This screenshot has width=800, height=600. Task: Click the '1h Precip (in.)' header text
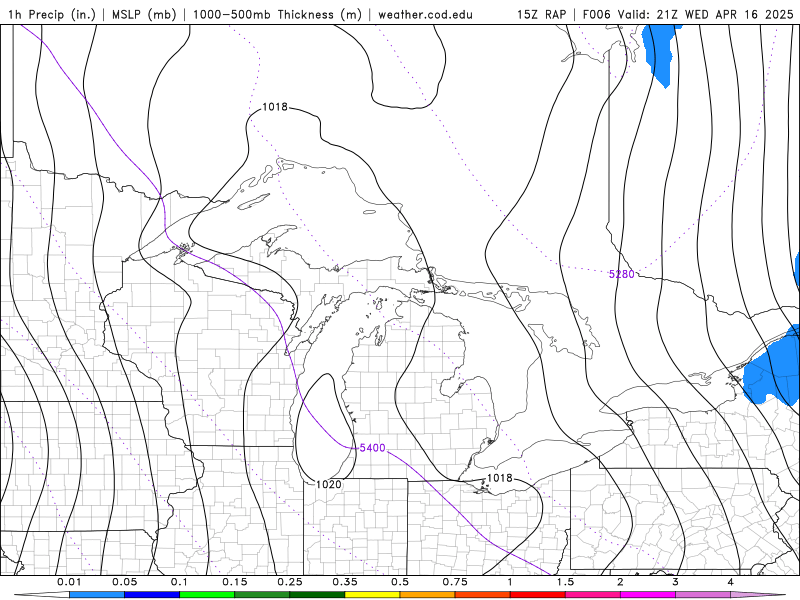click(x=52, y=14)
